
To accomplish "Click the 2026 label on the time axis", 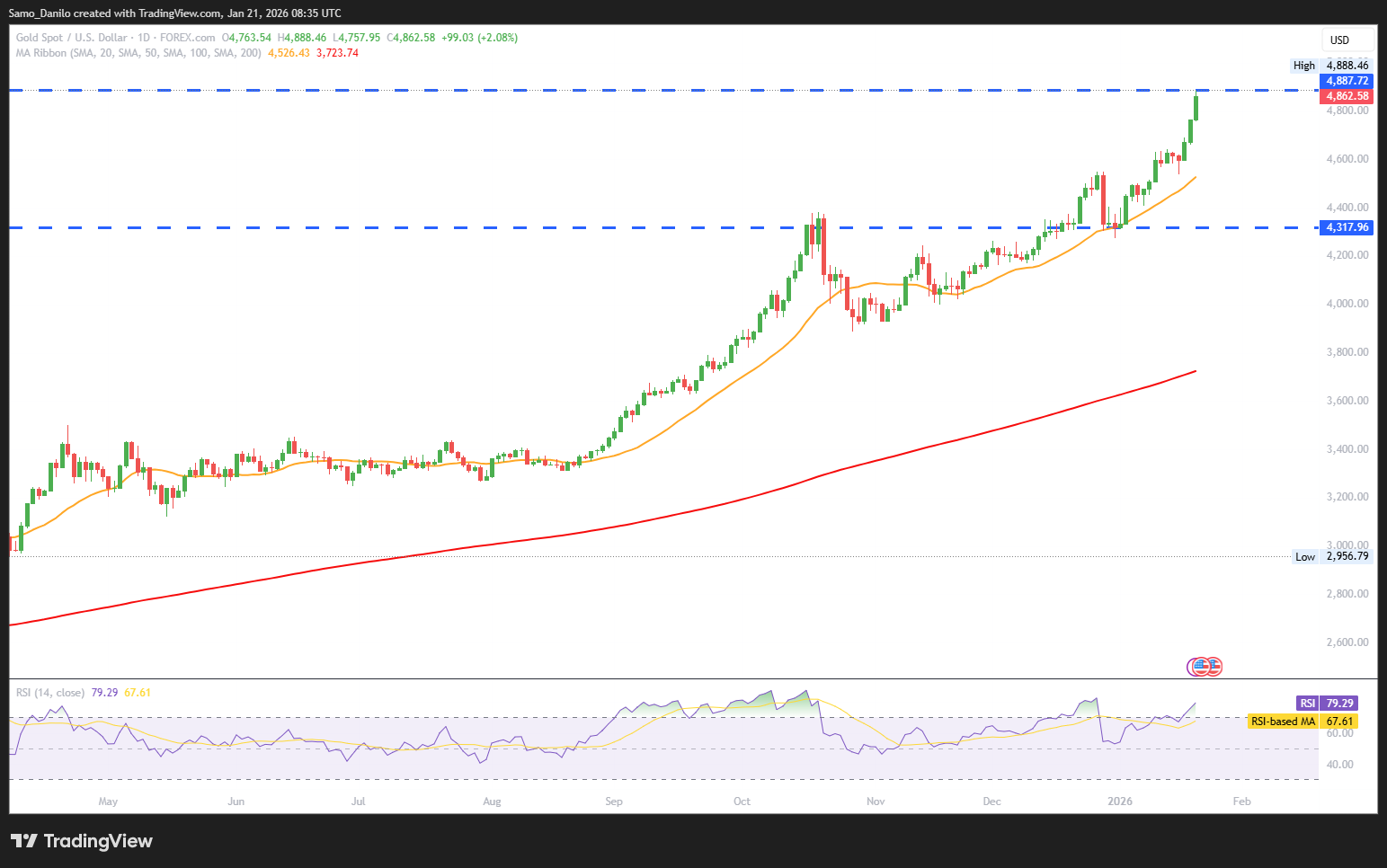I will (x=1120, y=802).
